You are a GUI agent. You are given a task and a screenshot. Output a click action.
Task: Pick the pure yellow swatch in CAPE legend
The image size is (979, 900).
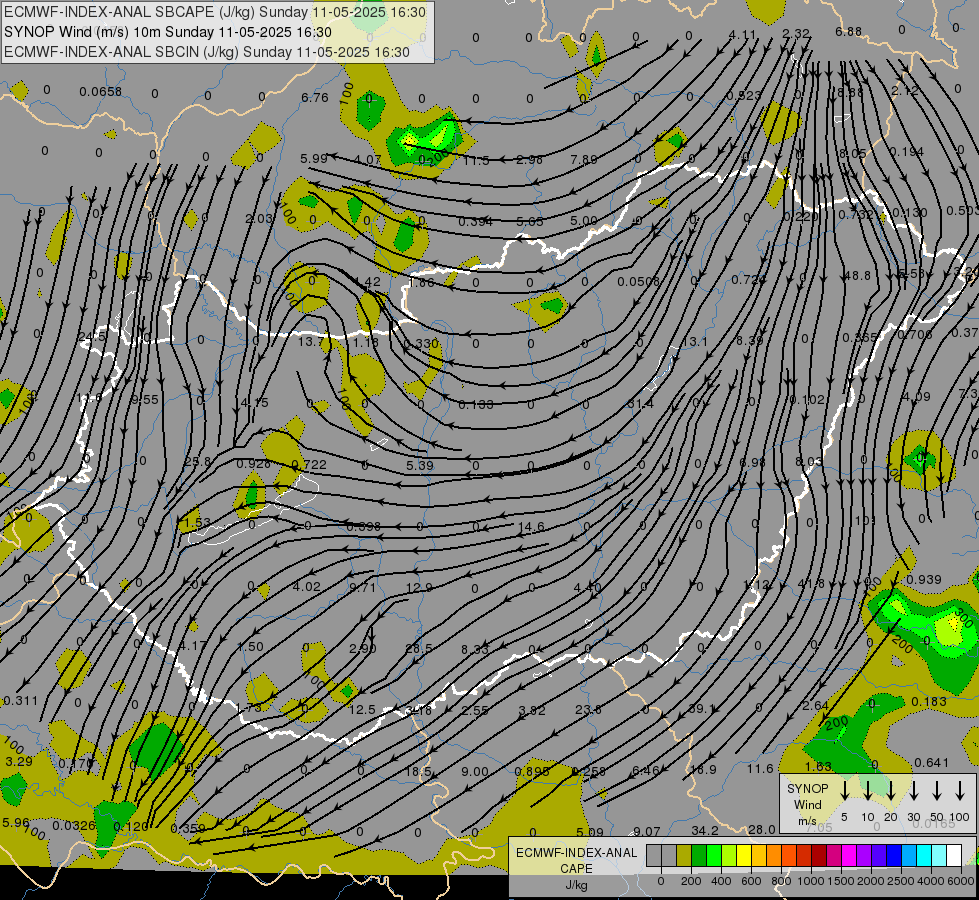click(x=744, y=856)
